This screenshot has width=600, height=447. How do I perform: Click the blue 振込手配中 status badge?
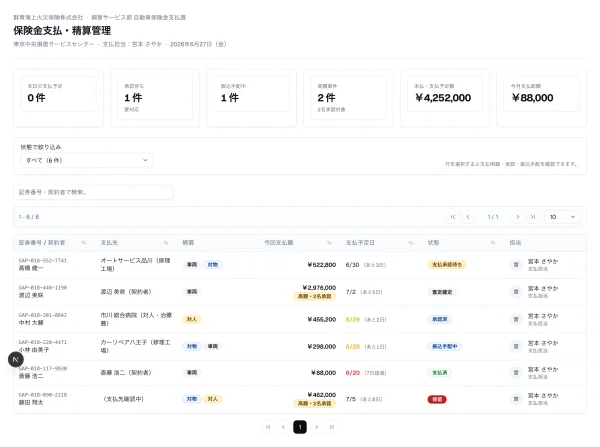(445, 346)
